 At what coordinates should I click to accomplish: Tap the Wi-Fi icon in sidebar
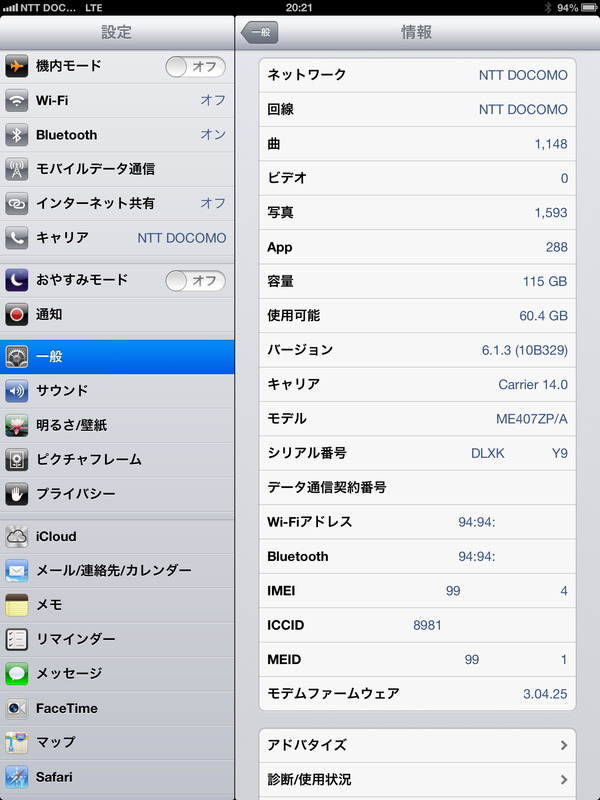tap(16, 101)
